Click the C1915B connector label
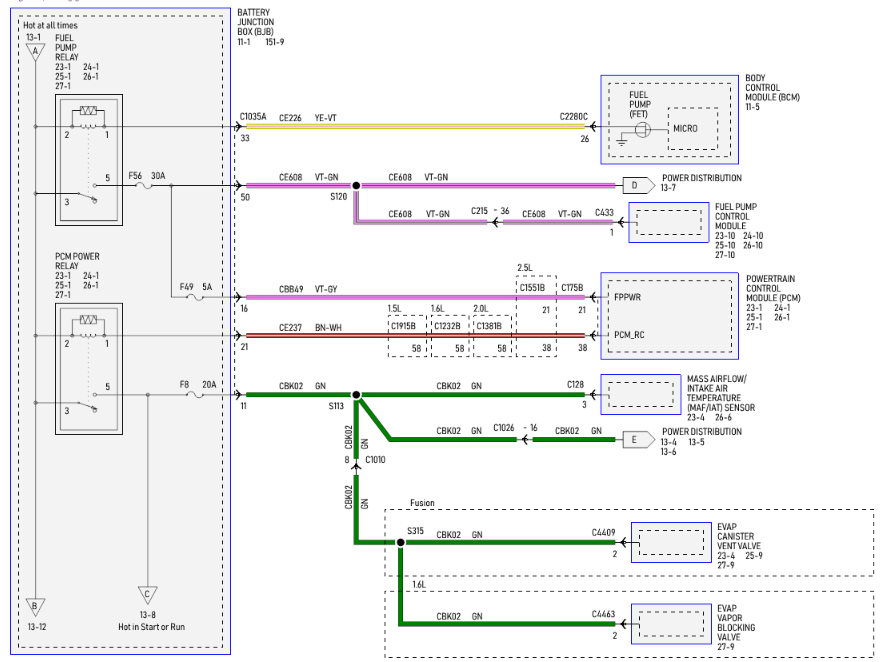 [x=403, y=326]
